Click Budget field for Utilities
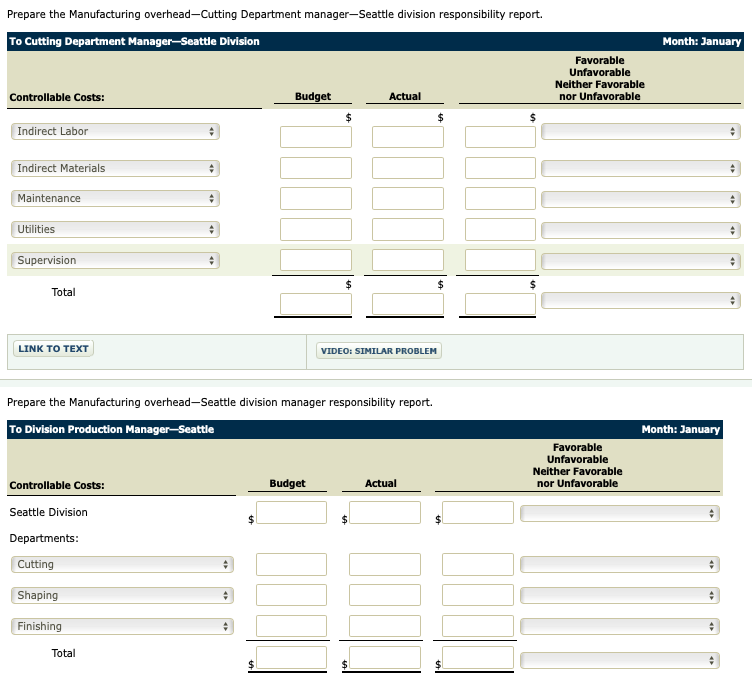Image resolution: width=752 pixels, height=683 pixels. 316,229
